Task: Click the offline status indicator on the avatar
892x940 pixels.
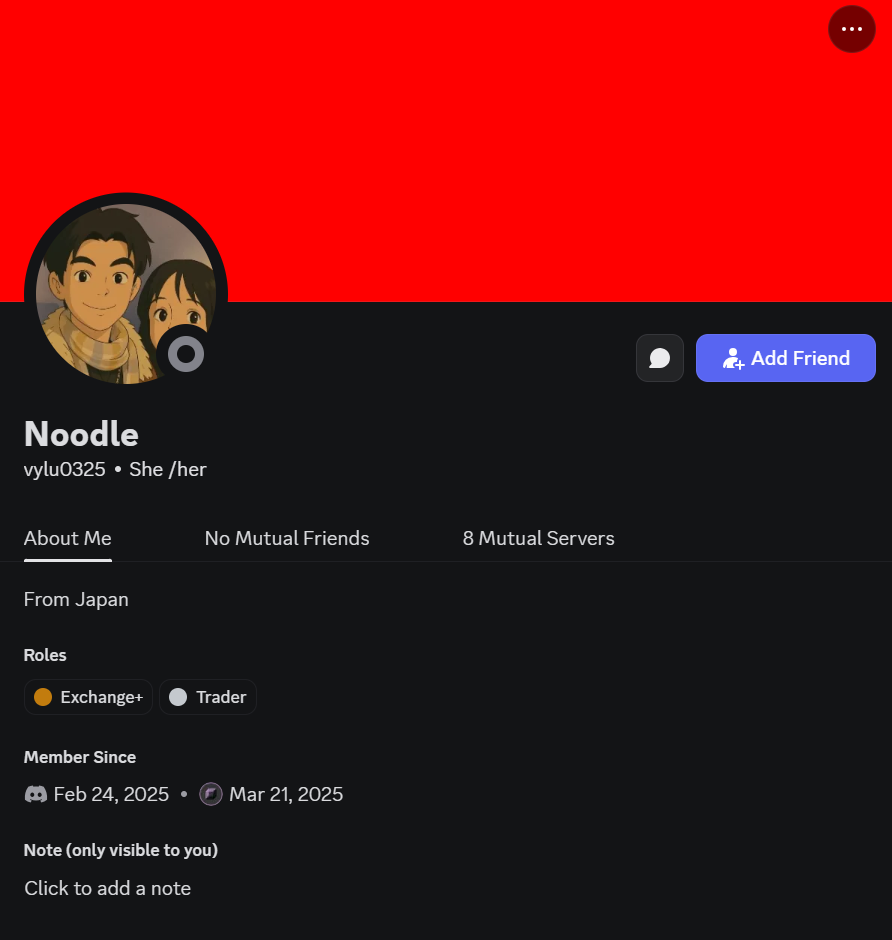Action: click(x=186, y=354)
